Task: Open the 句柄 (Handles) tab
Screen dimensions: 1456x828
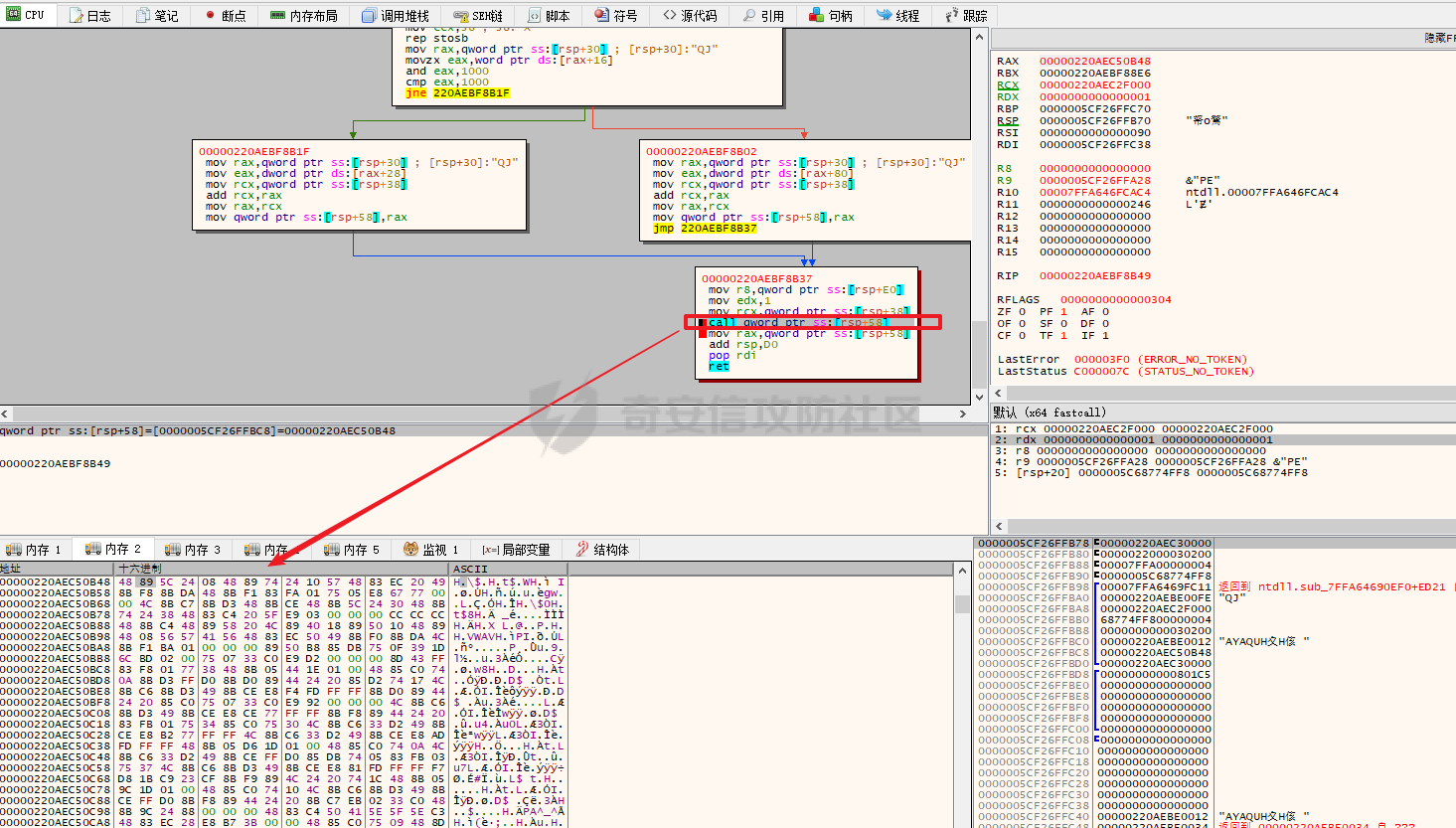Action: tap(831, 16)
